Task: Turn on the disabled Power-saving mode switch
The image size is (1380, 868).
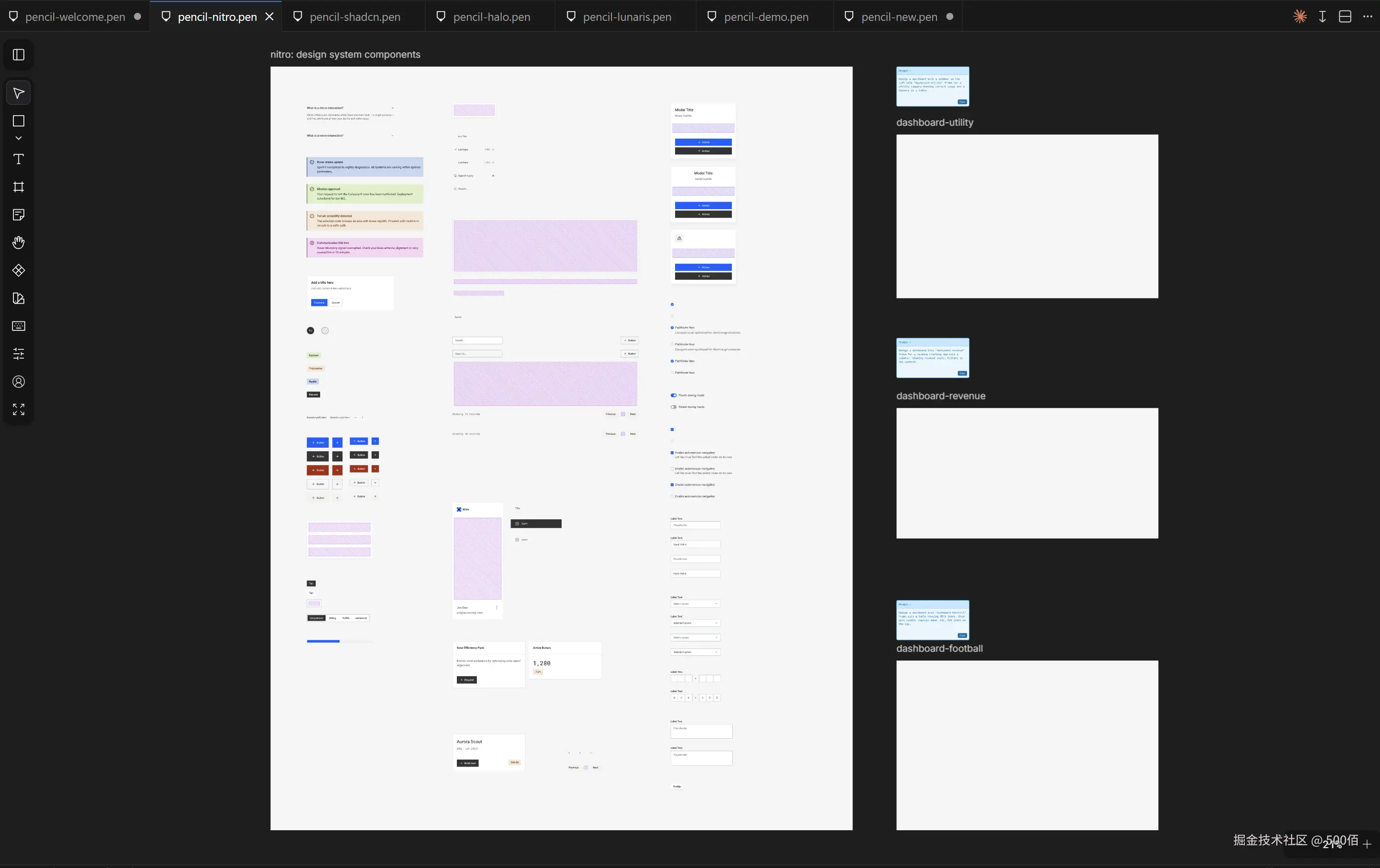Action: (x=674, y=407)
